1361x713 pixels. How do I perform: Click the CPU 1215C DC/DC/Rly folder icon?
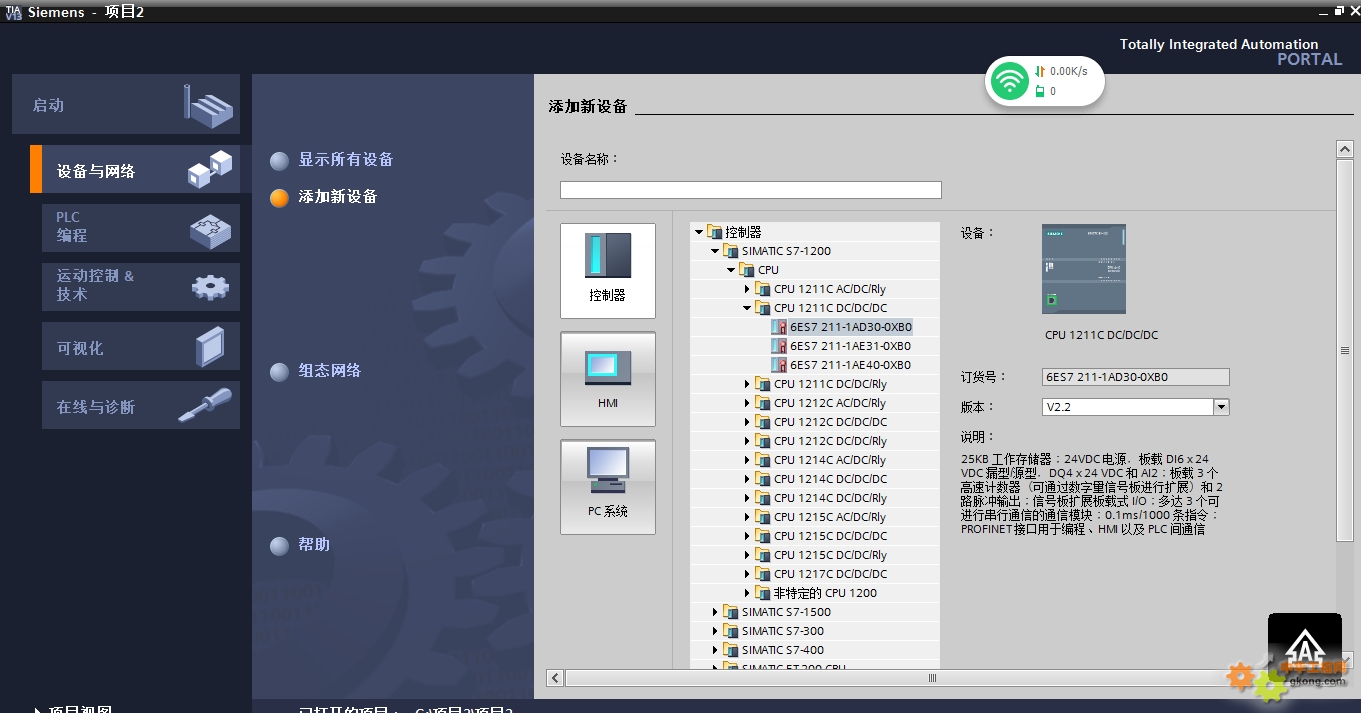click(x=762, y=555)
